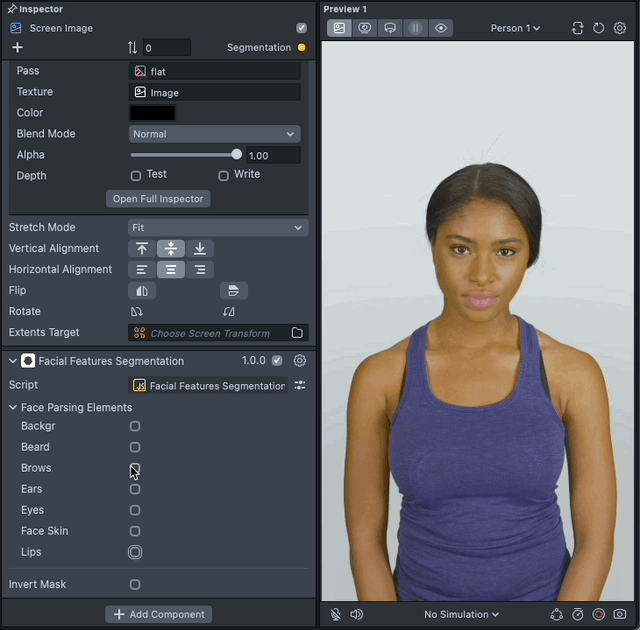
Task: Check the Invert Mask option
Action: point(135,584)
